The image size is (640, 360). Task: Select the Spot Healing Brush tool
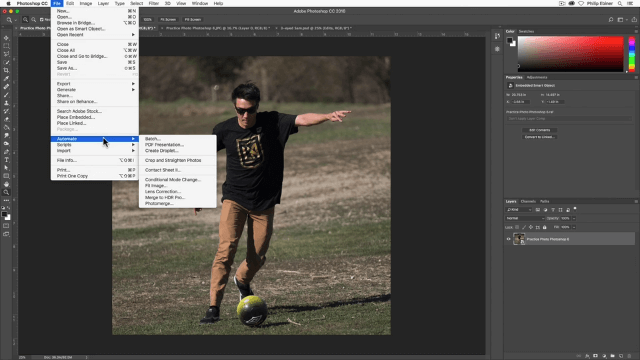coord(6,87)
